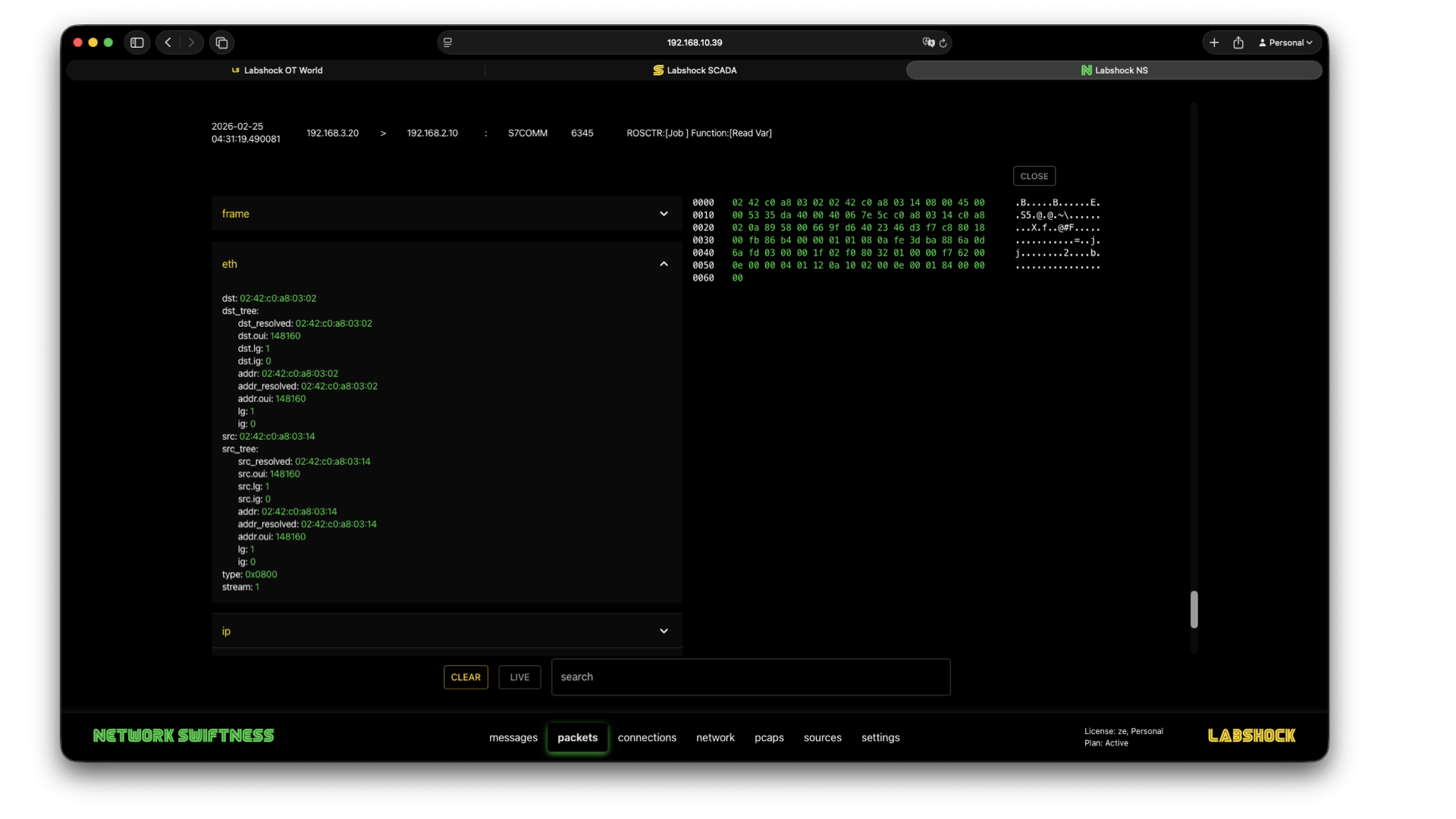The height and width of the screenshot is (819, 1456).
Task: Expand the frame section
Action: [x=447, y=214]
